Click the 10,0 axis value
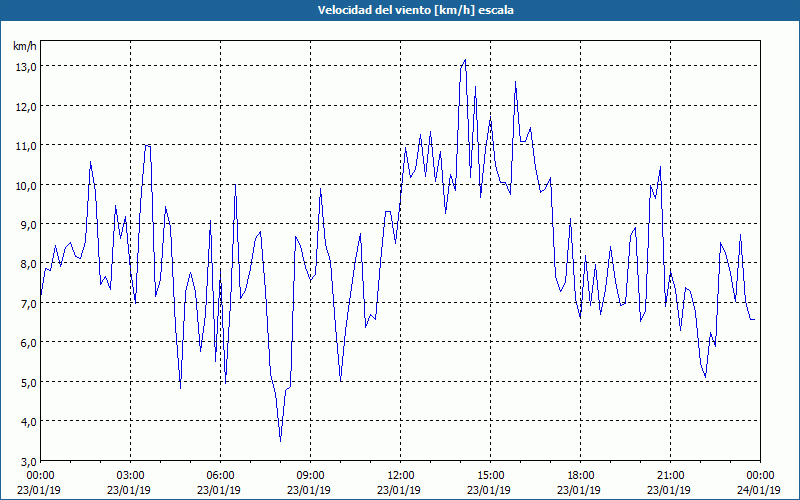Screen dimensions: 800x500 coord(25,186)
